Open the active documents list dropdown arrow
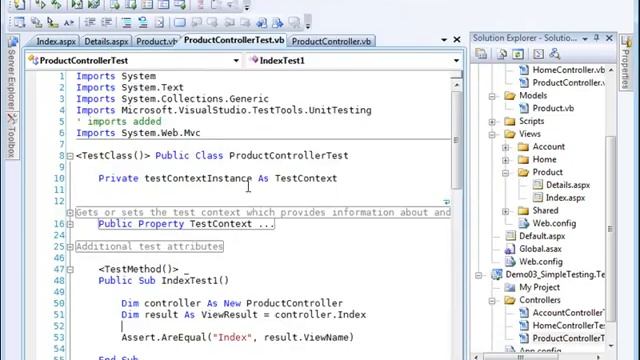The height and width of the screenshot is (360, 640). point(444,40)
